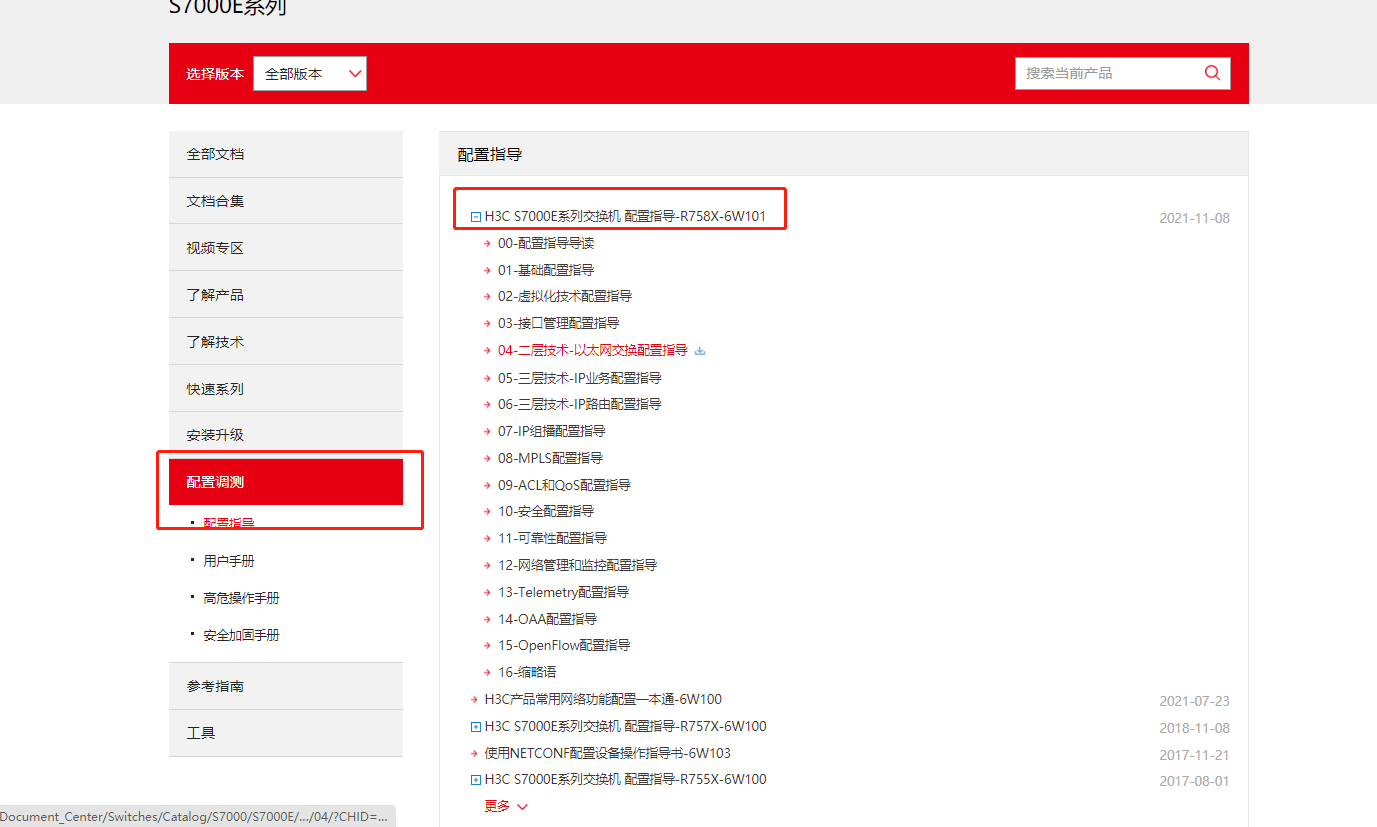Open the 安全加固手册 sub-item

[x=241, y=635]
